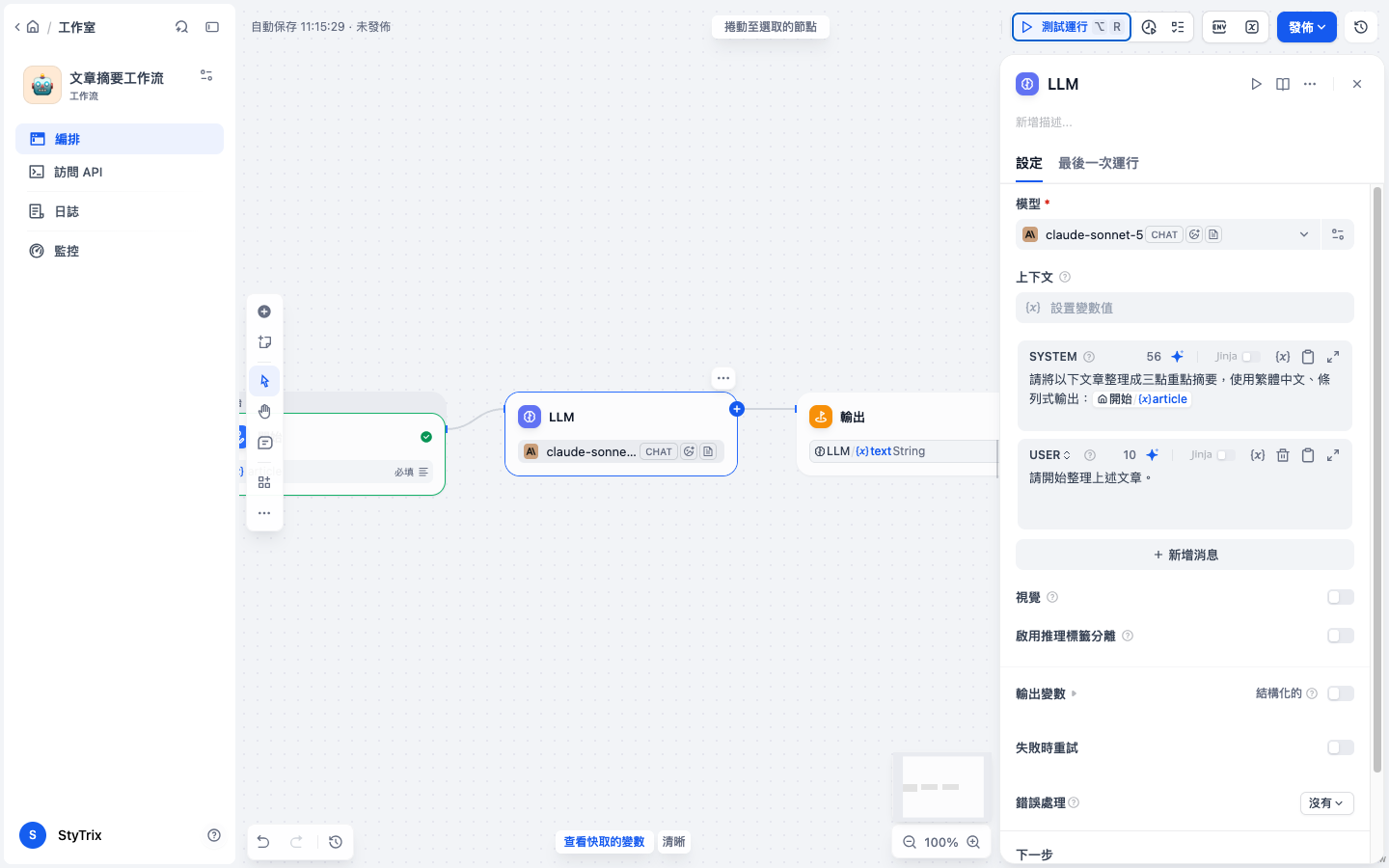Copy the SYSTEM prompt content
This screenshot has height=868, width=1389.
[1308, 357]
